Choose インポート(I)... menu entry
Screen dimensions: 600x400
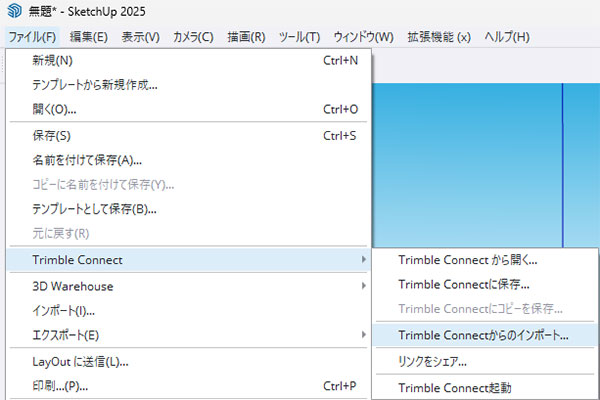(189, 310)
